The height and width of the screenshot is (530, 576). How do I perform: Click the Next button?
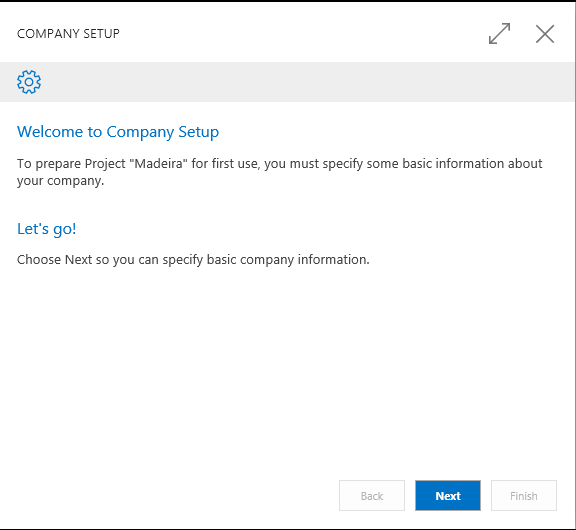448,495
